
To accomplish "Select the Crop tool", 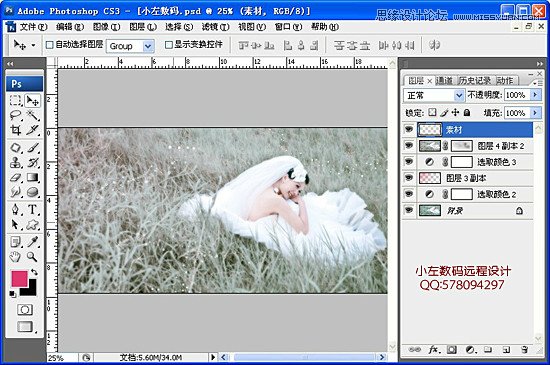I will pyautogui.click(x=15, y=130).
